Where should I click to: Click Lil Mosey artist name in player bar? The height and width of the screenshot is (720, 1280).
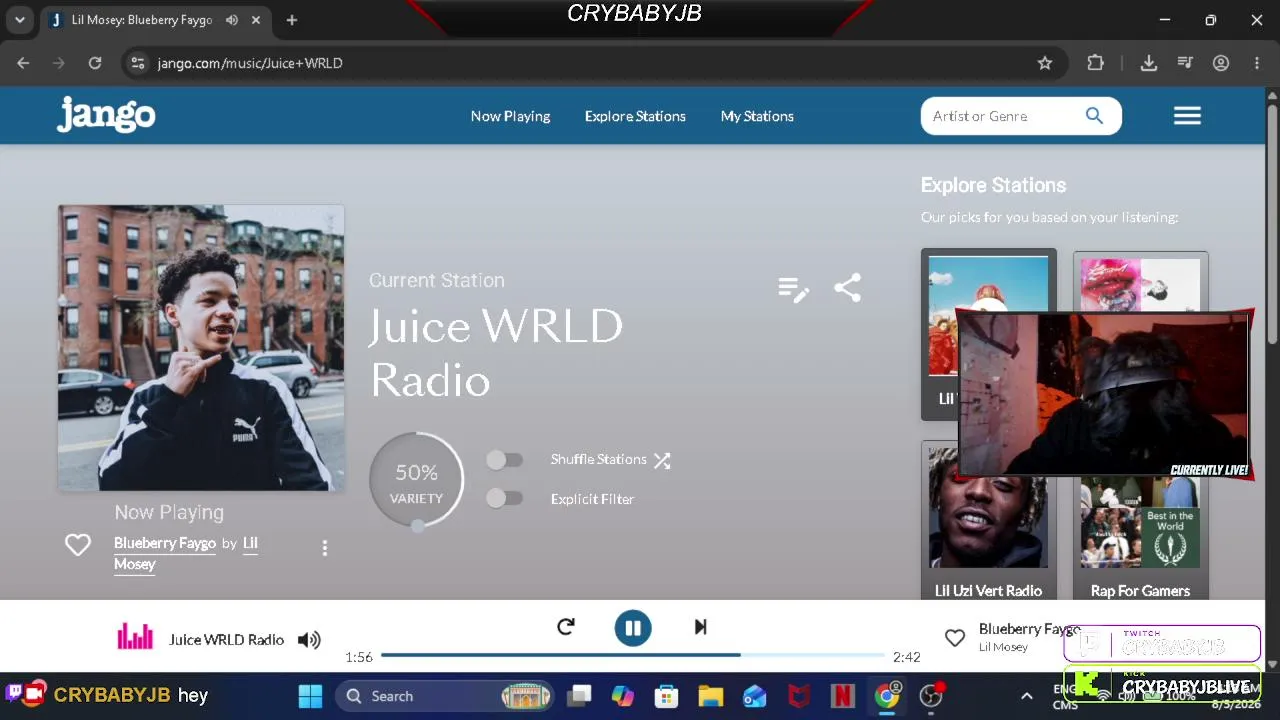point(1003,647)
